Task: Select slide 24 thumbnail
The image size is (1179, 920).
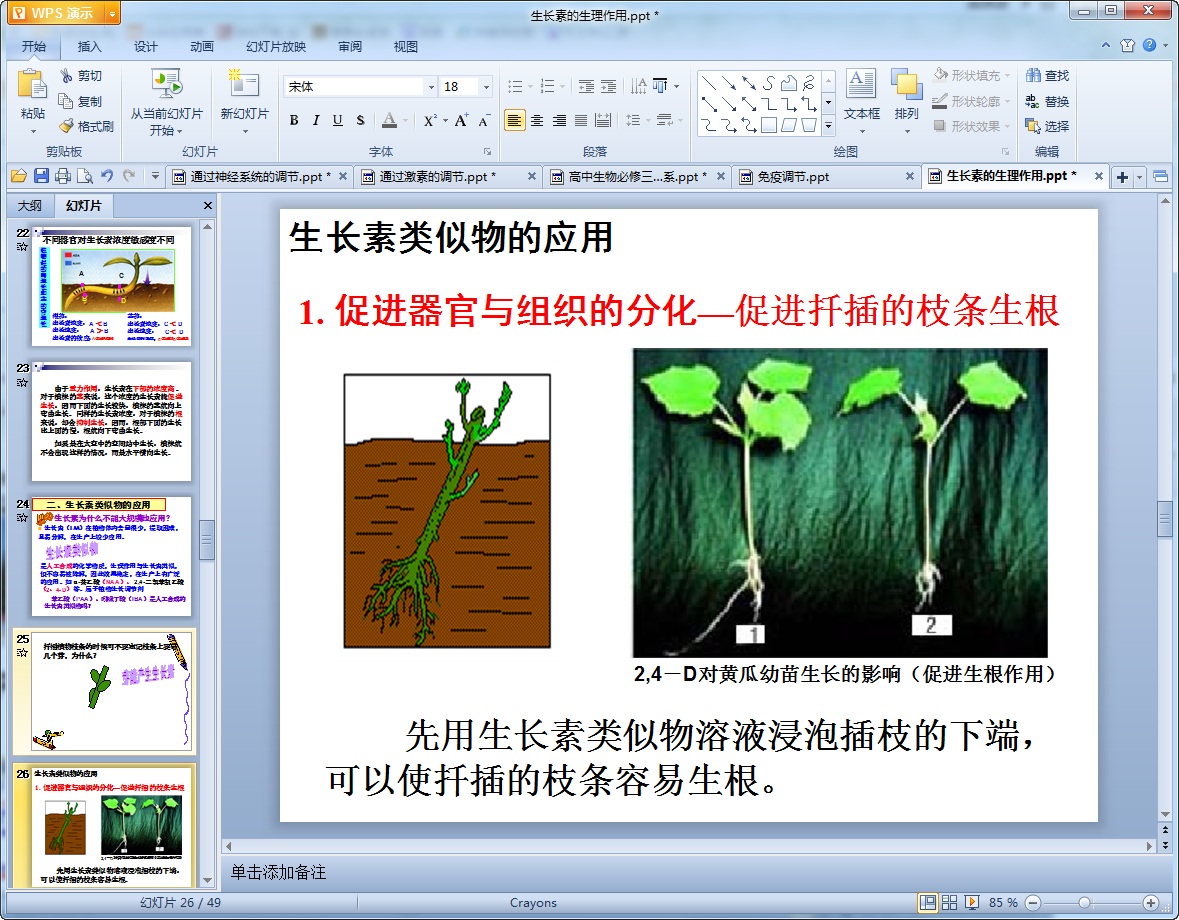Action: (111, 555)
